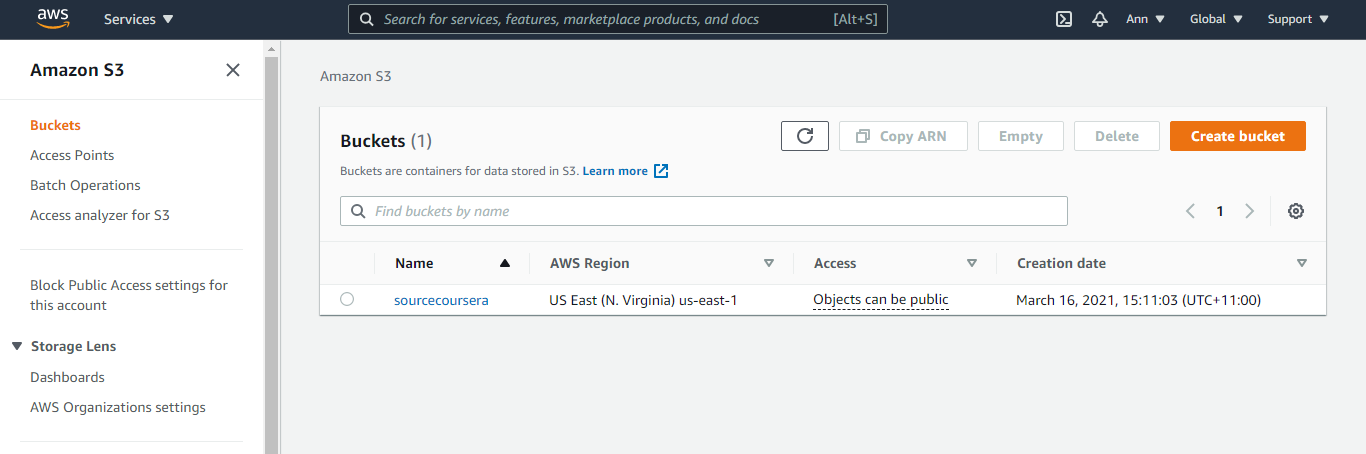The width and height of the screenshot is (1366, 454).
Task: Open the sourcecoursera bucket link
Action: (441, 300)
